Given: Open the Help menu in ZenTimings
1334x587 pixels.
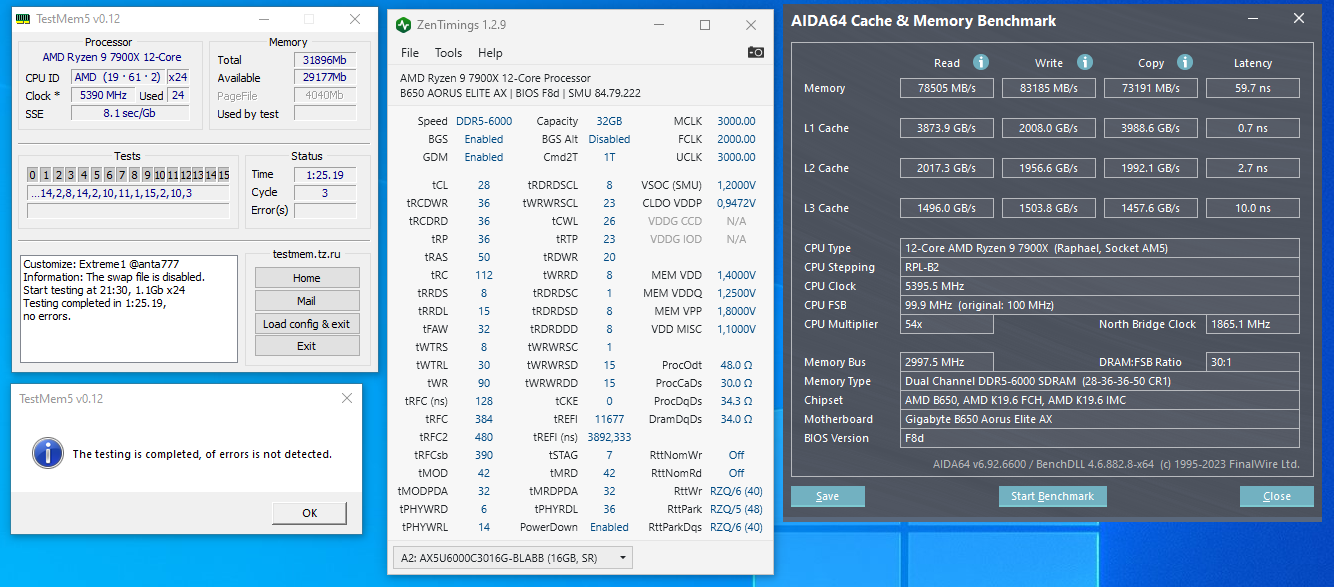Looking at the screenshot, I should (490, 53).
